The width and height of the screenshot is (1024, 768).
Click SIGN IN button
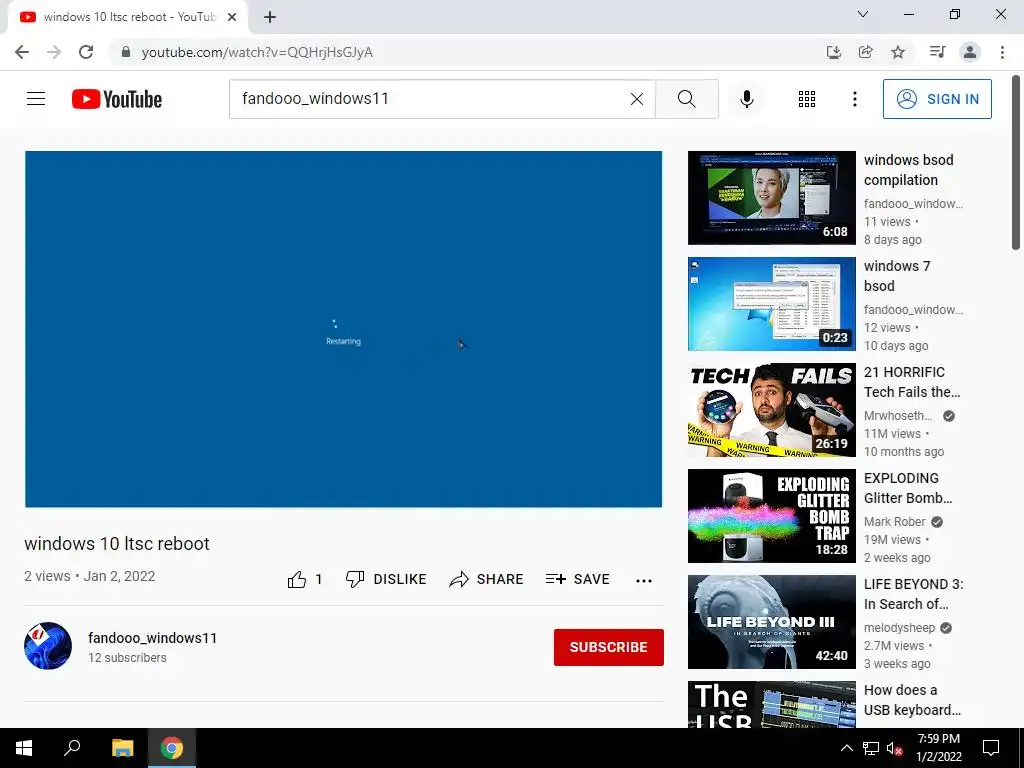(937, 99)
